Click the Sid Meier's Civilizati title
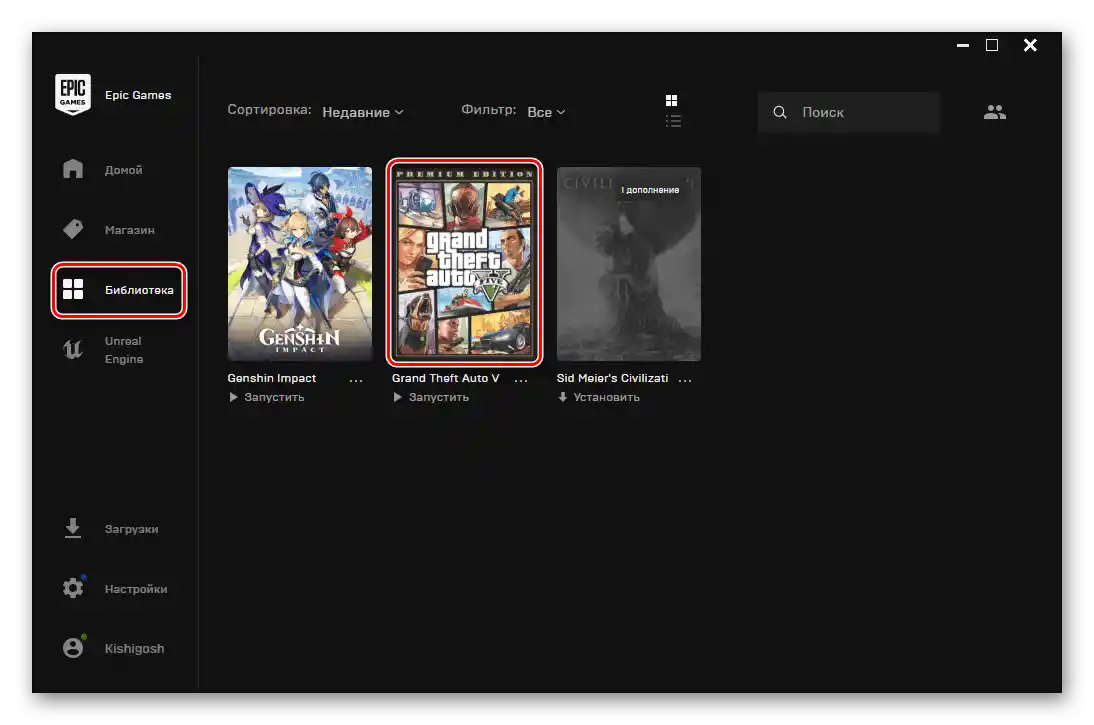Screen dimensions: 1094x725 613,378
